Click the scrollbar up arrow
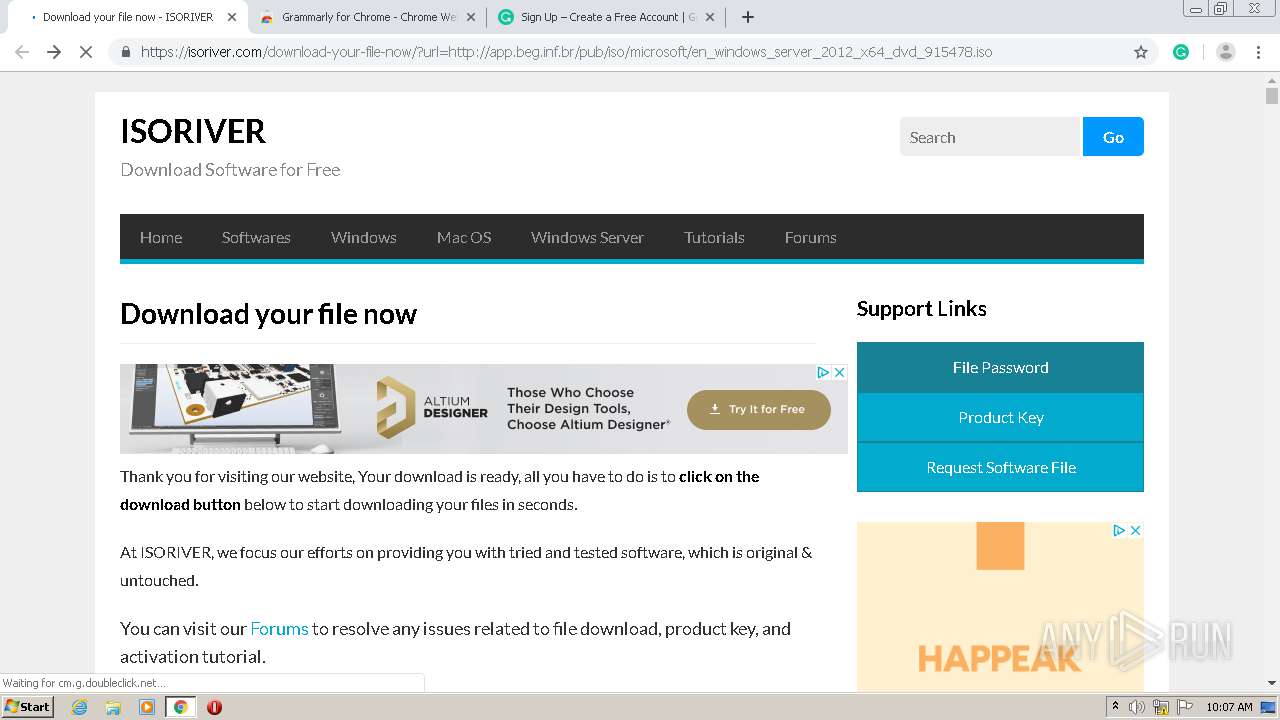The image size is (1280, 720). (1272, 80)
